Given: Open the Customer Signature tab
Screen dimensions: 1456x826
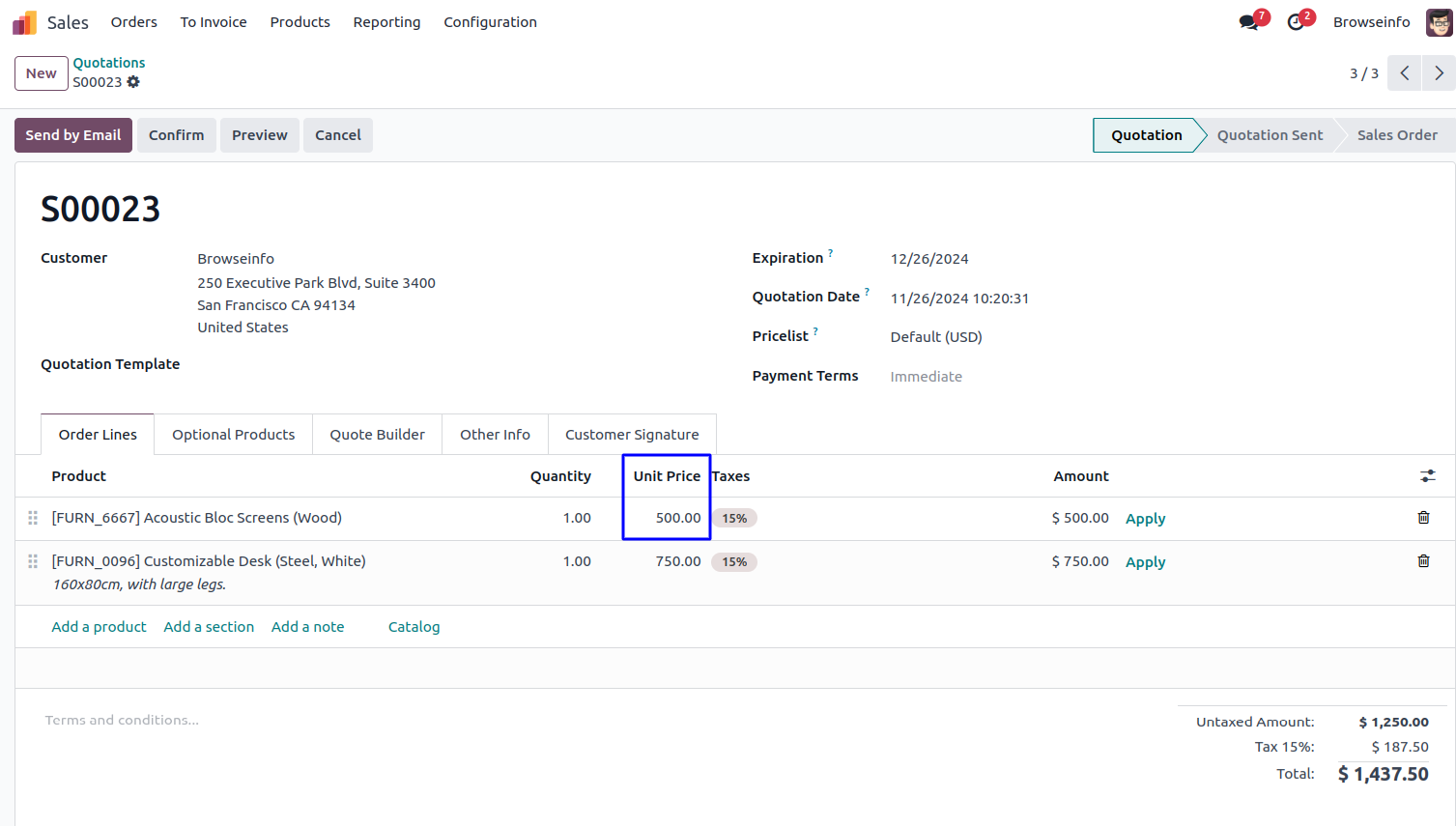Looking at the screenshot, I should coord(632,435).
